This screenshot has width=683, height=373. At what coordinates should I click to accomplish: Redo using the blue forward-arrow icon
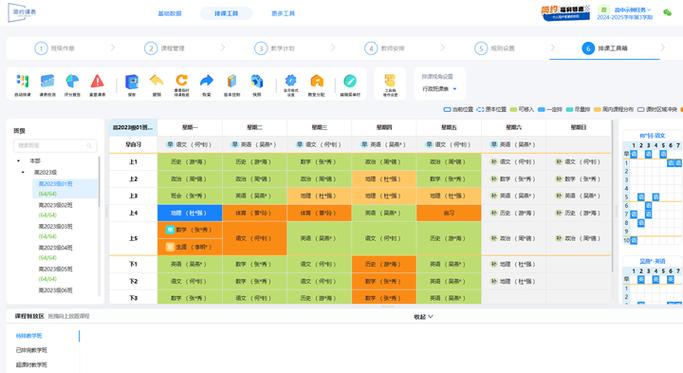pos(206,81)
